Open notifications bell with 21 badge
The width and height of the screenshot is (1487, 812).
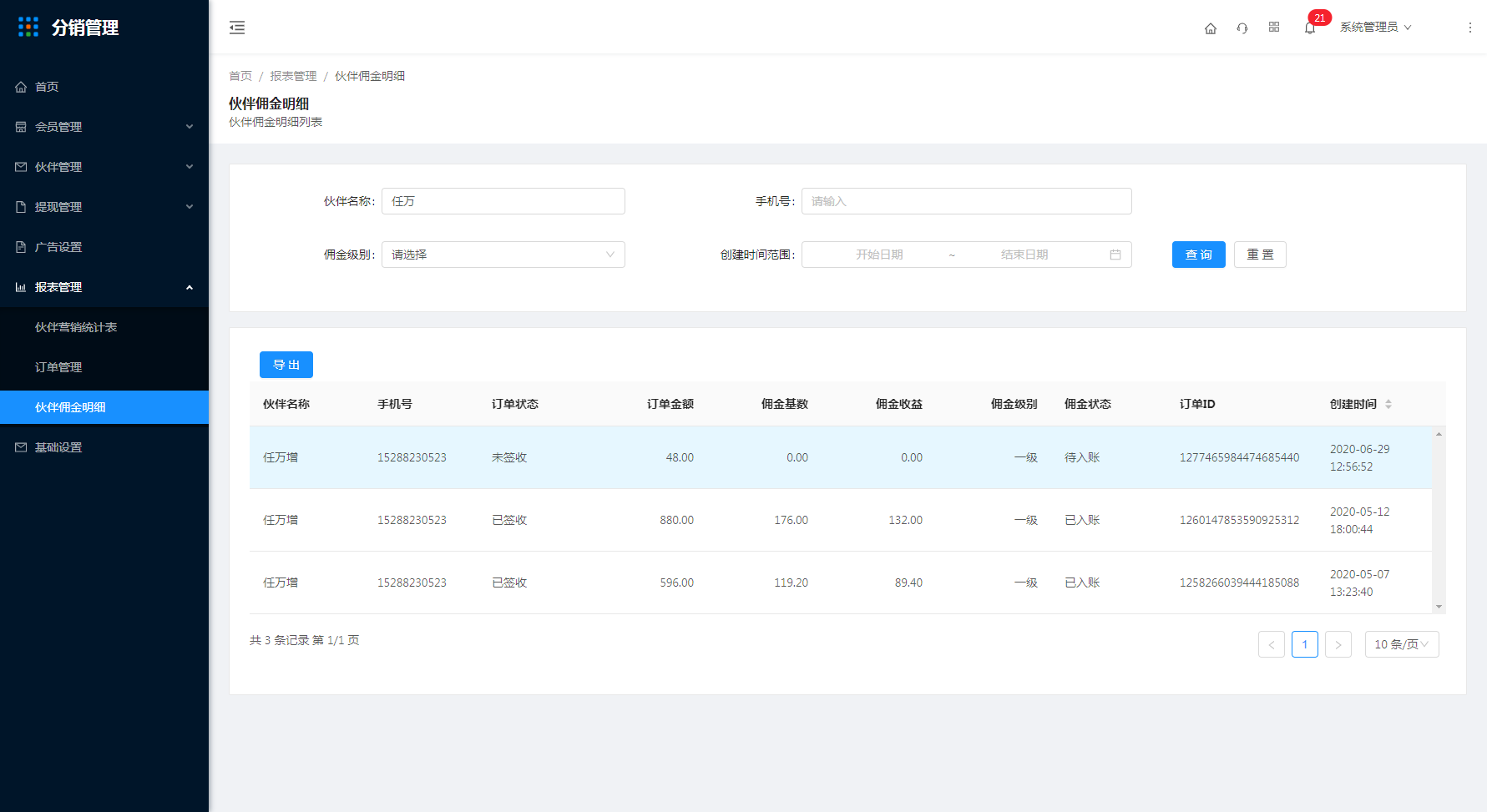click(x=1310, y=28)
